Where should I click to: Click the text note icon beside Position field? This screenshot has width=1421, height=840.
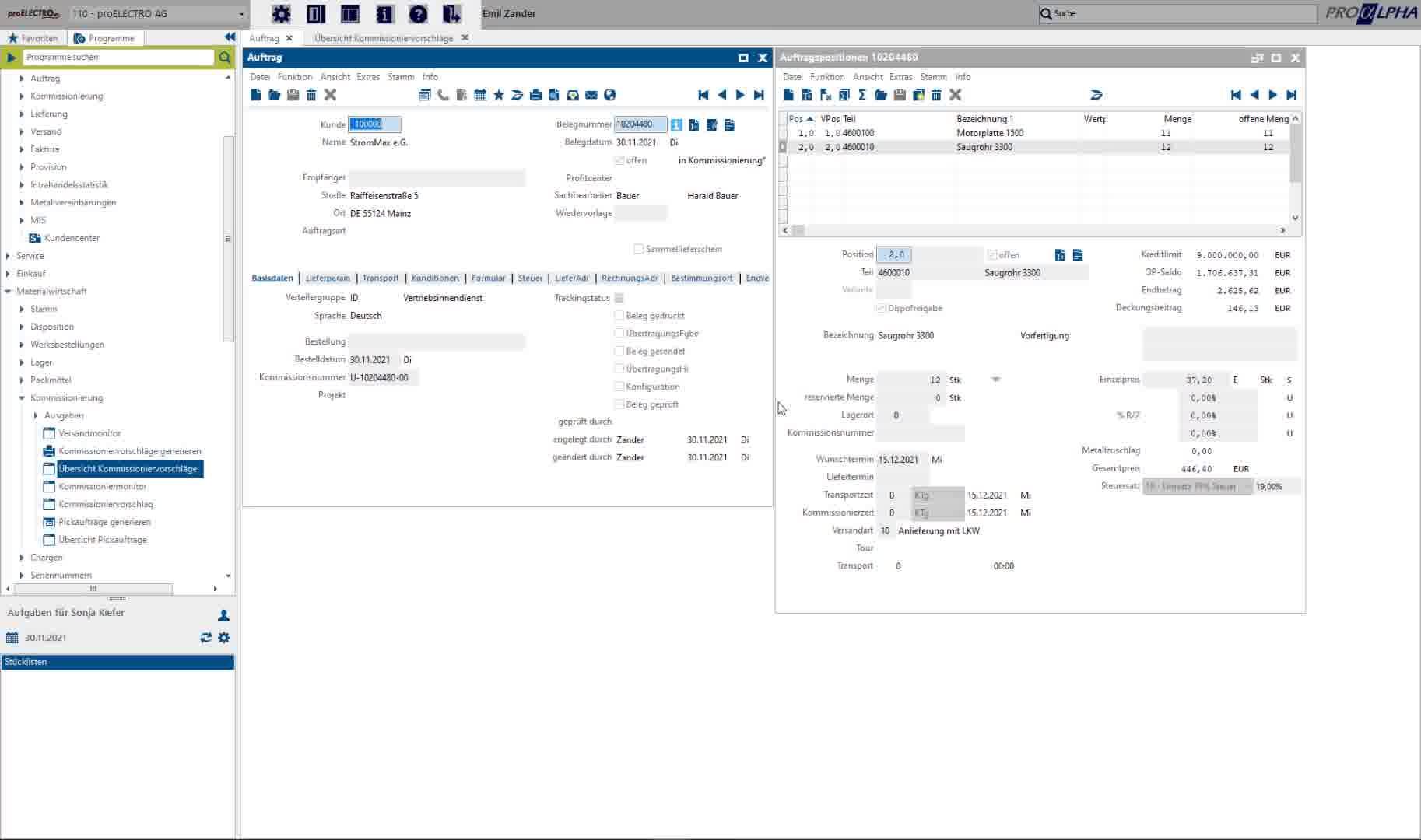1078,255
